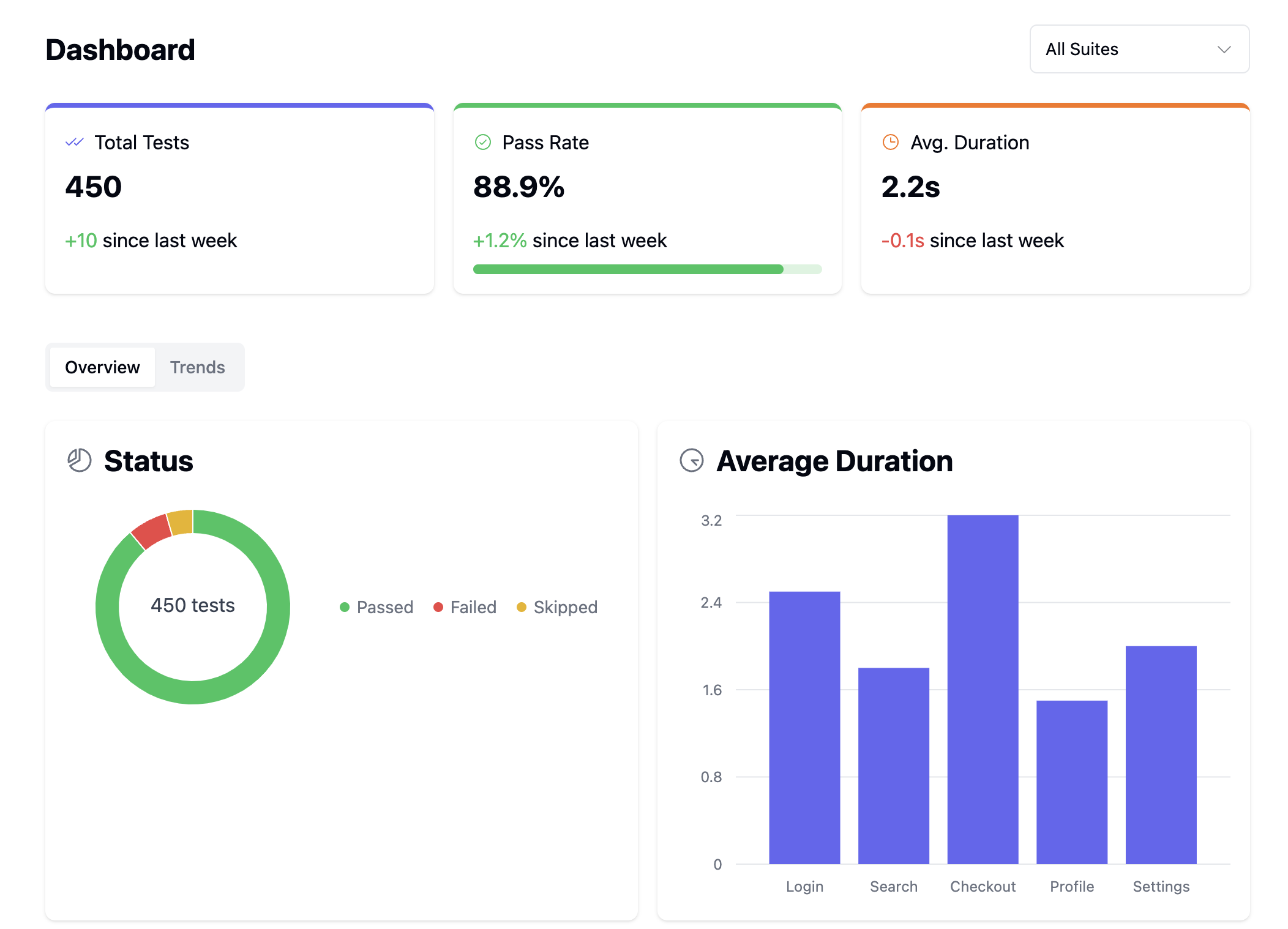Click the pie chart icon beside Status
1288x929 pixels.
point(79,460)
